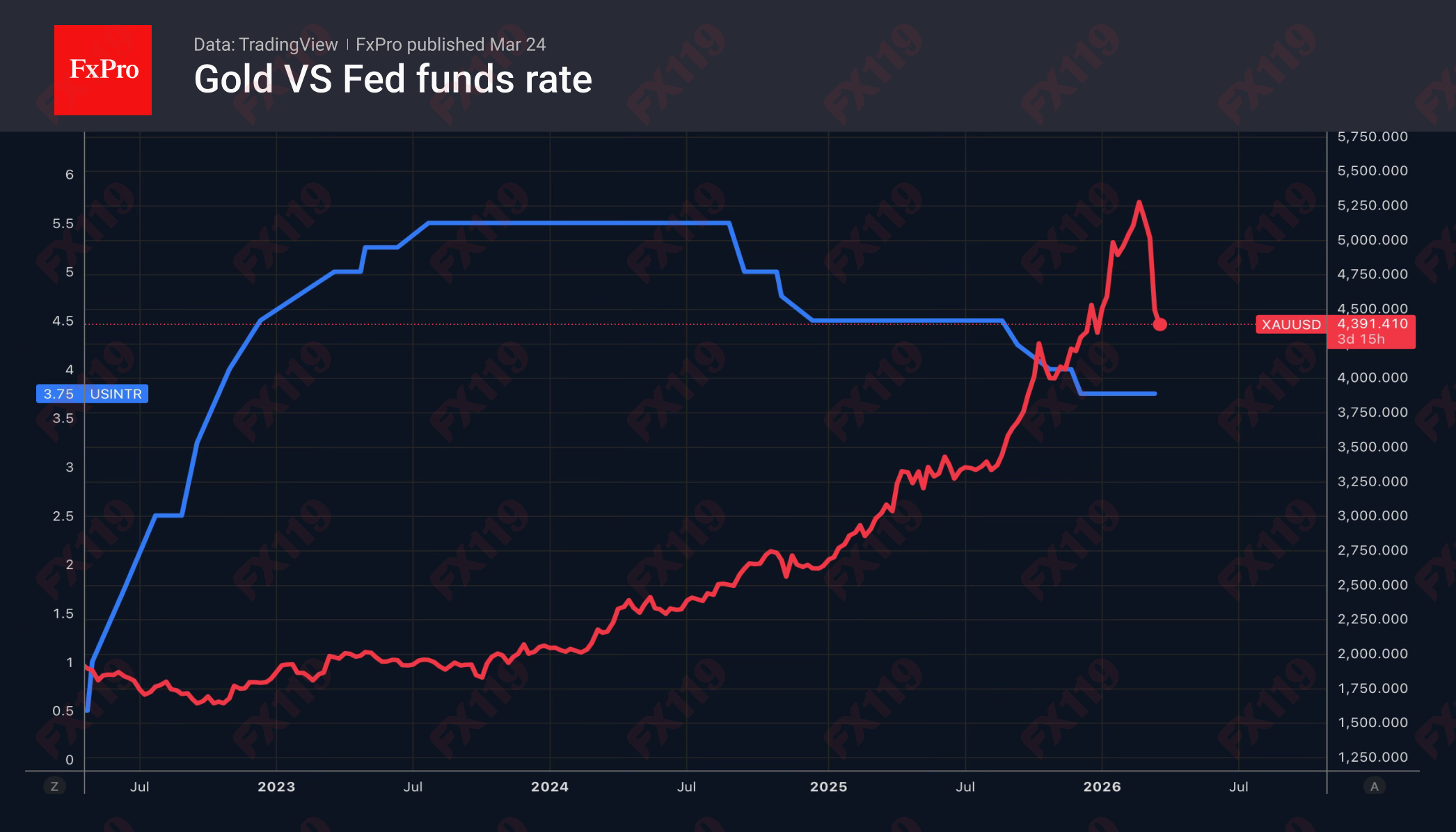Click the Gold VS Fed funds rate title

pyautogui.click(x=393, y=79)
